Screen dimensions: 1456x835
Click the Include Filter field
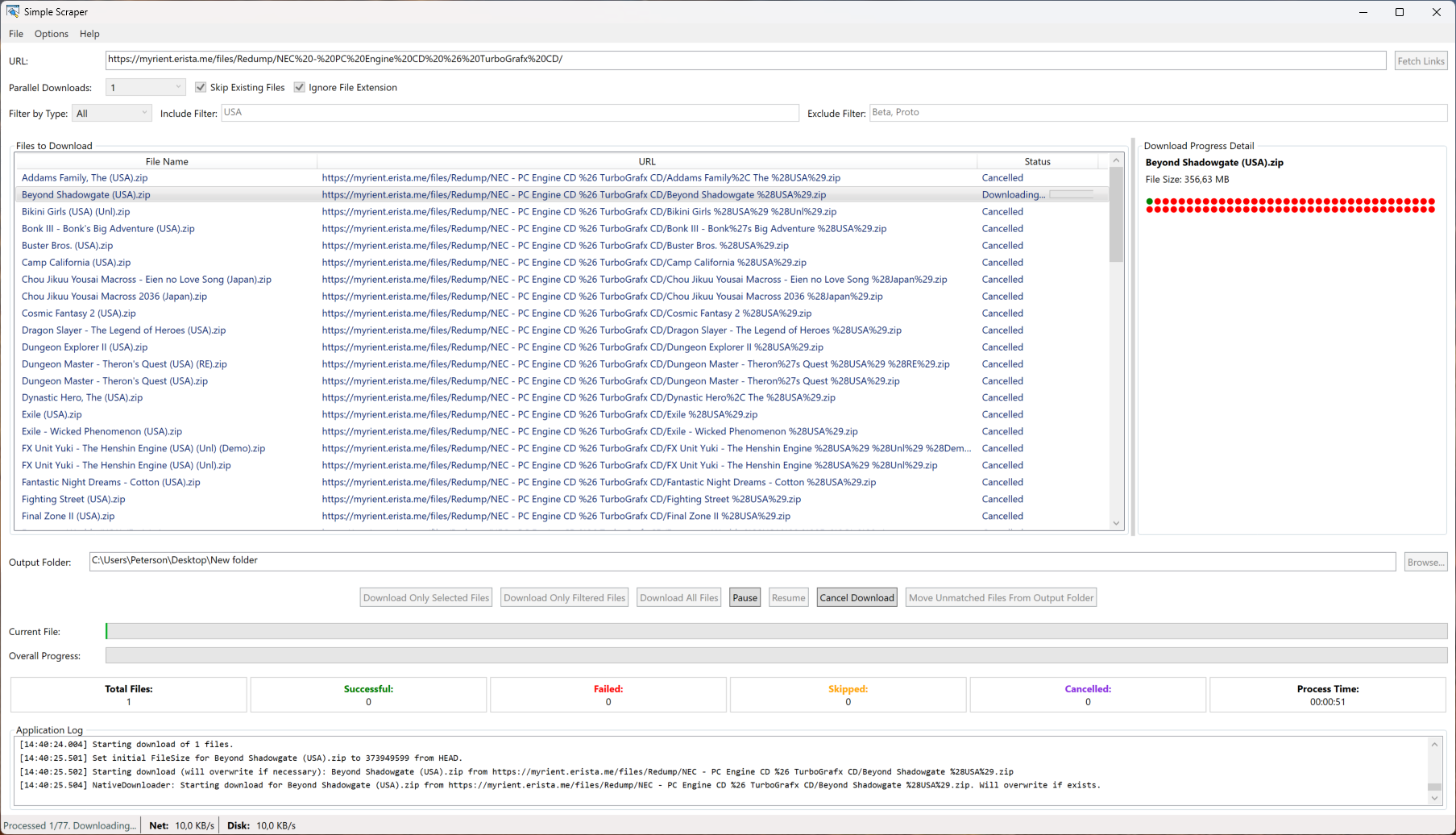(510, 113)
